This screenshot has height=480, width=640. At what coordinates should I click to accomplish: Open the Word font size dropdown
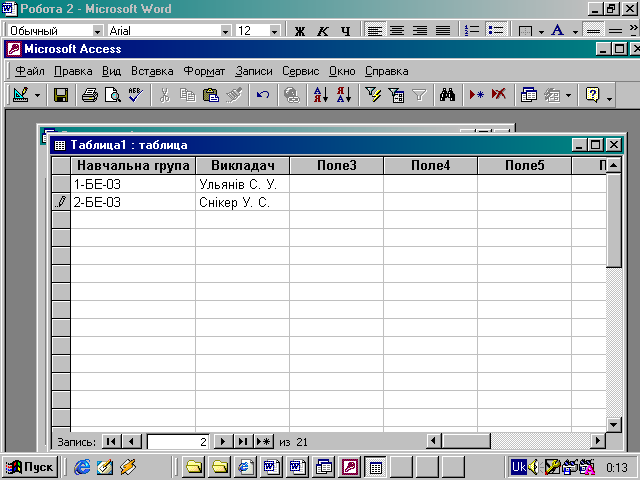tap(274, 31)
